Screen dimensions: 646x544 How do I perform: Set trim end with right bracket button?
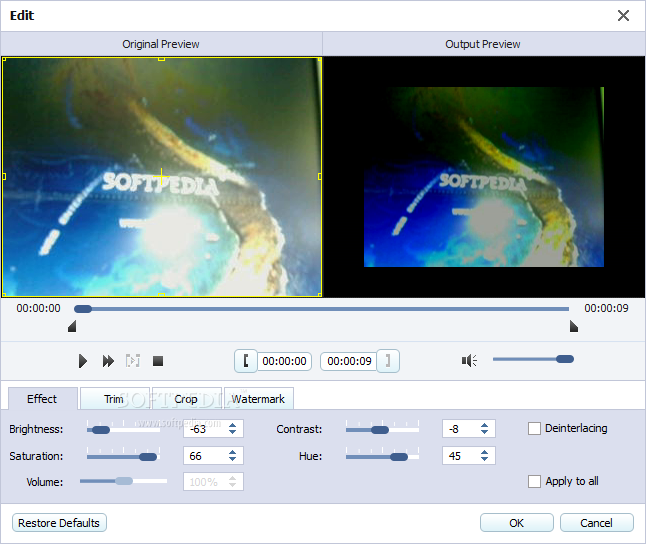click(x=388, y=361)
